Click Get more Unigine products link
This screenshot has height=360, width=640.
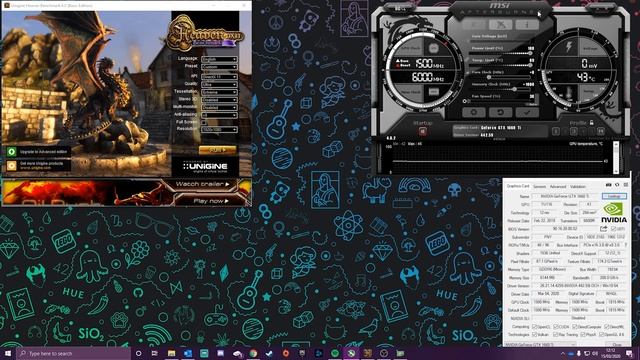[x=38, y=165]
